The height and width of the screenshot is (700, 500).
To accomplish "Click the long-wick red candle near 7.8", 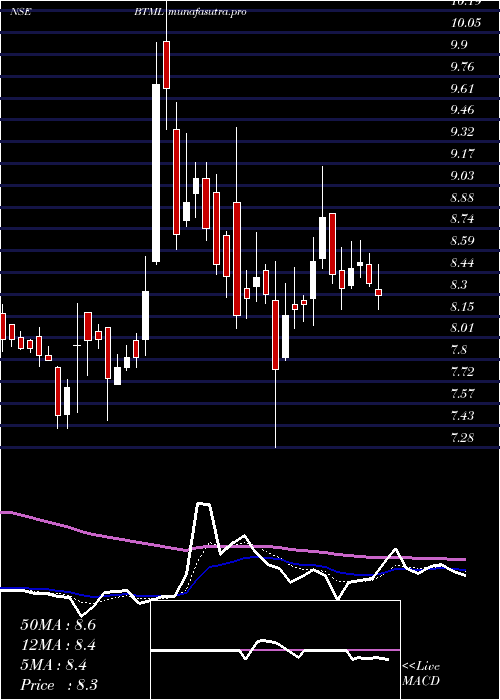I will 275,335.
